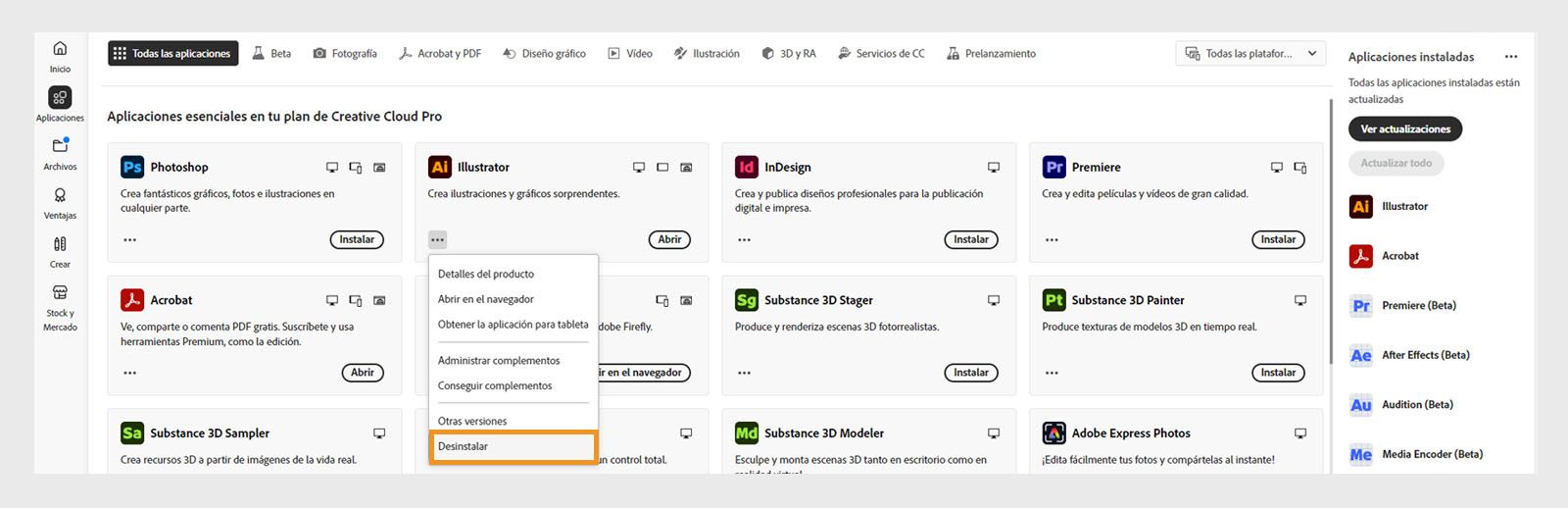Open Archivos in the sidebar
Viewport: 1568px width, 508px height.
[60, 154]
